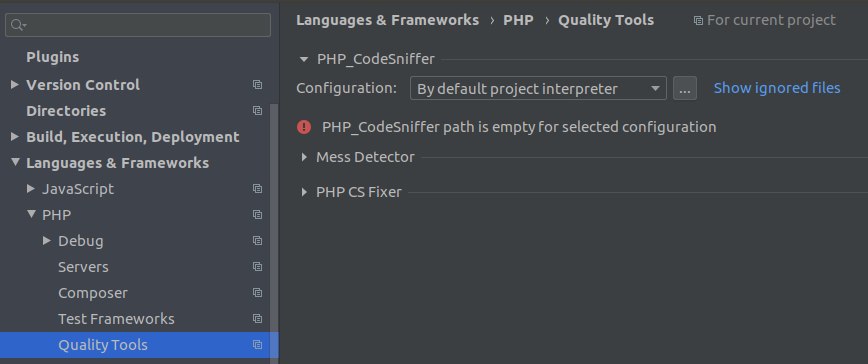Open the Configuration interpreter dropdown
The height and width of the screenshot is (364, 868).
pos(538,88)
